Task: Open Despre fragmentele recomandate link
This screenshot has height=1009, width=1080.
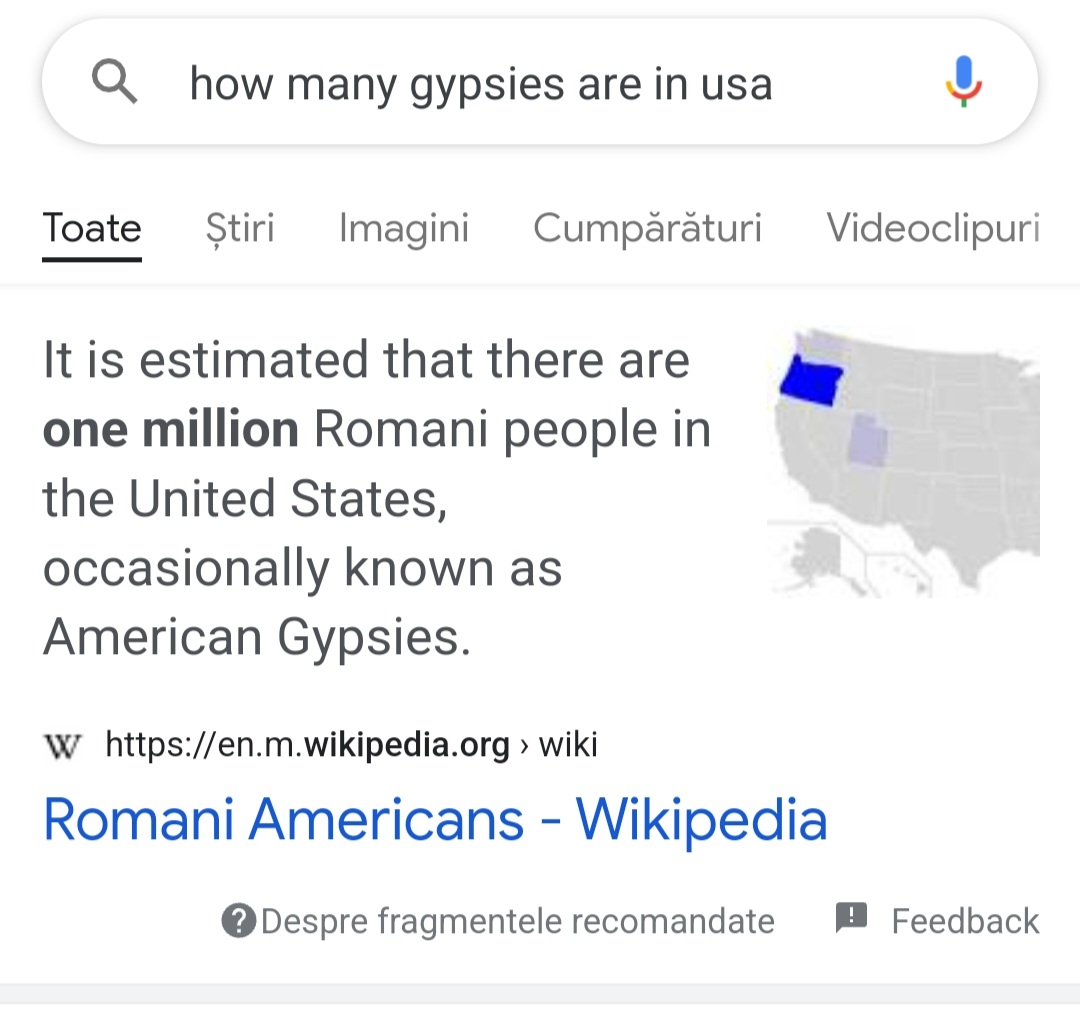Action: [x=517, y=922]
